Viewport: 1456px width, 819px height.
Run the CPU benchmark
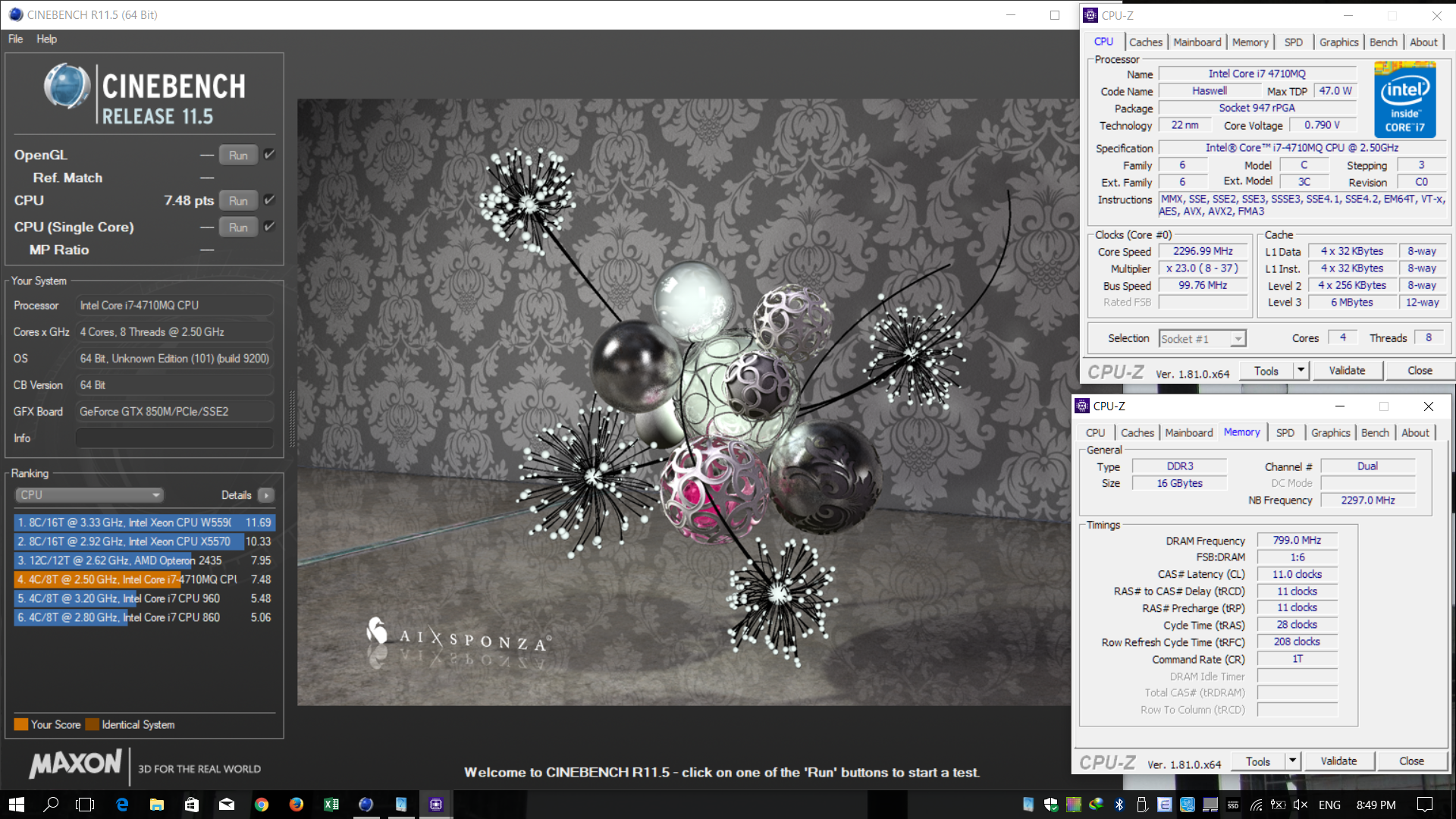point(238,200)
